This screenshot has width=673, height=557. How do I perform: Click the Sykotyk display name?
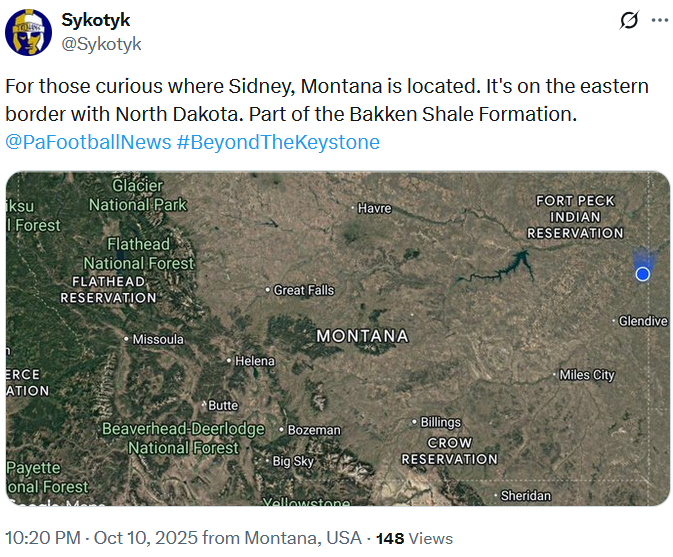click(x=96, y=20)
